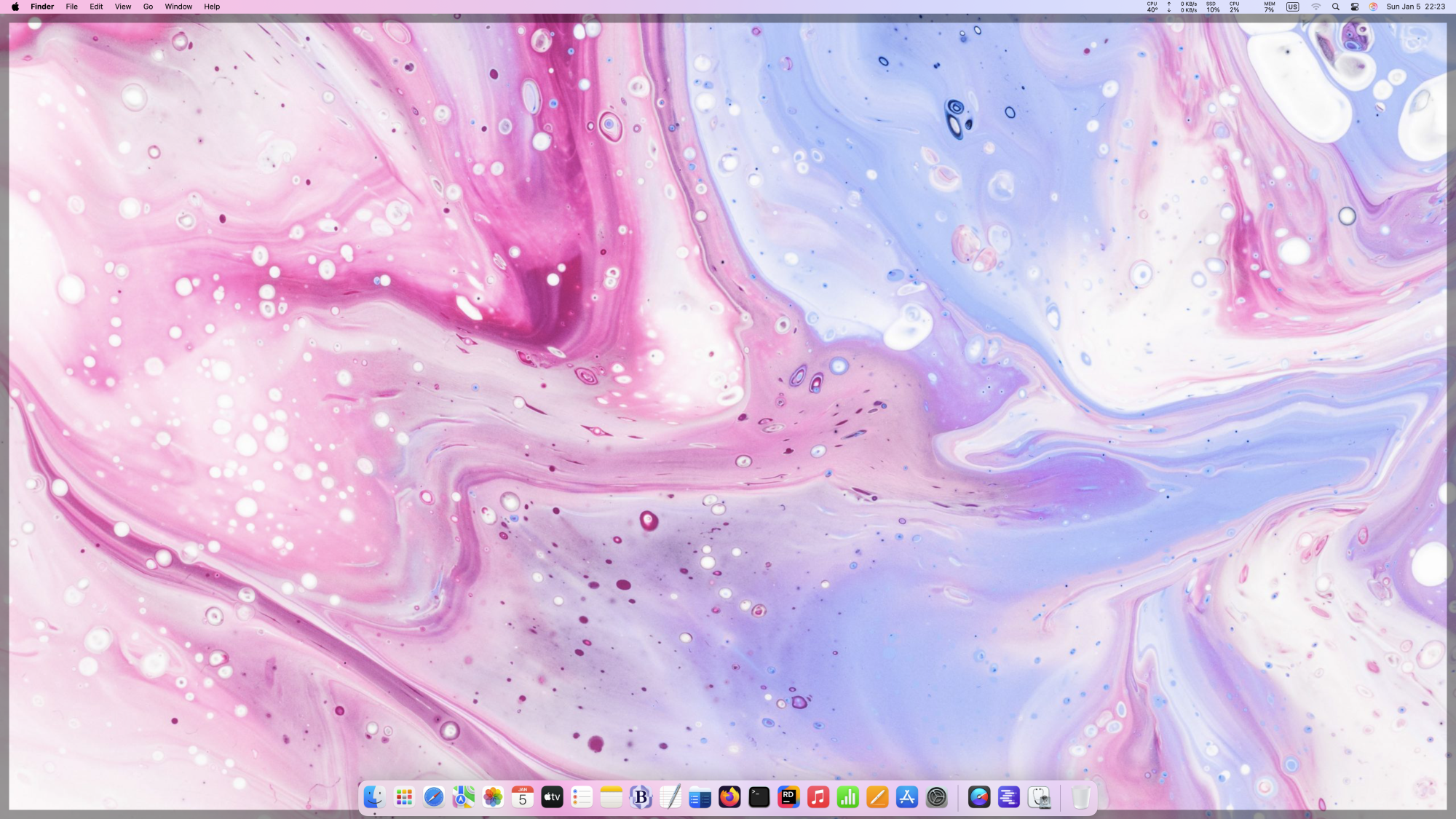Launch Terminal from the dock
Image resolution: width=1456 pixels, height=819 pixels.
(x=759, y=797)
